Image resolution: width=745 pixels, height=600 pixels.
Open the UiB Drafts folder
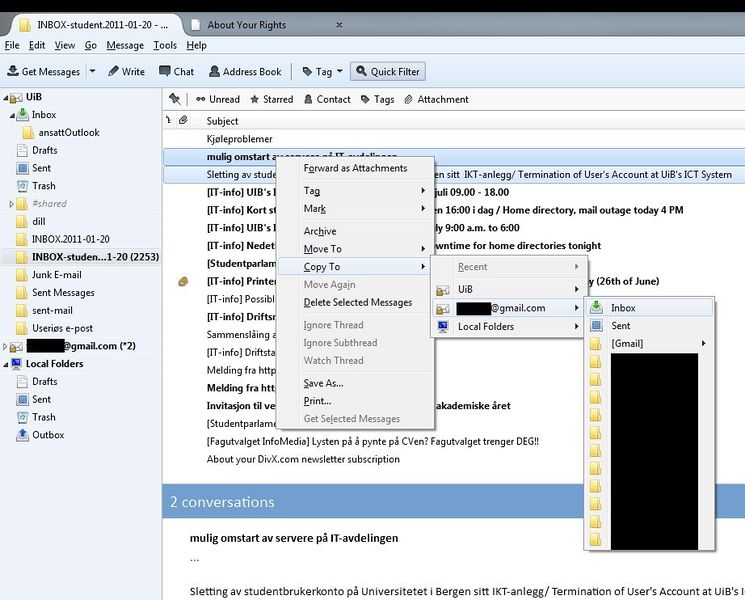point(45,150)
